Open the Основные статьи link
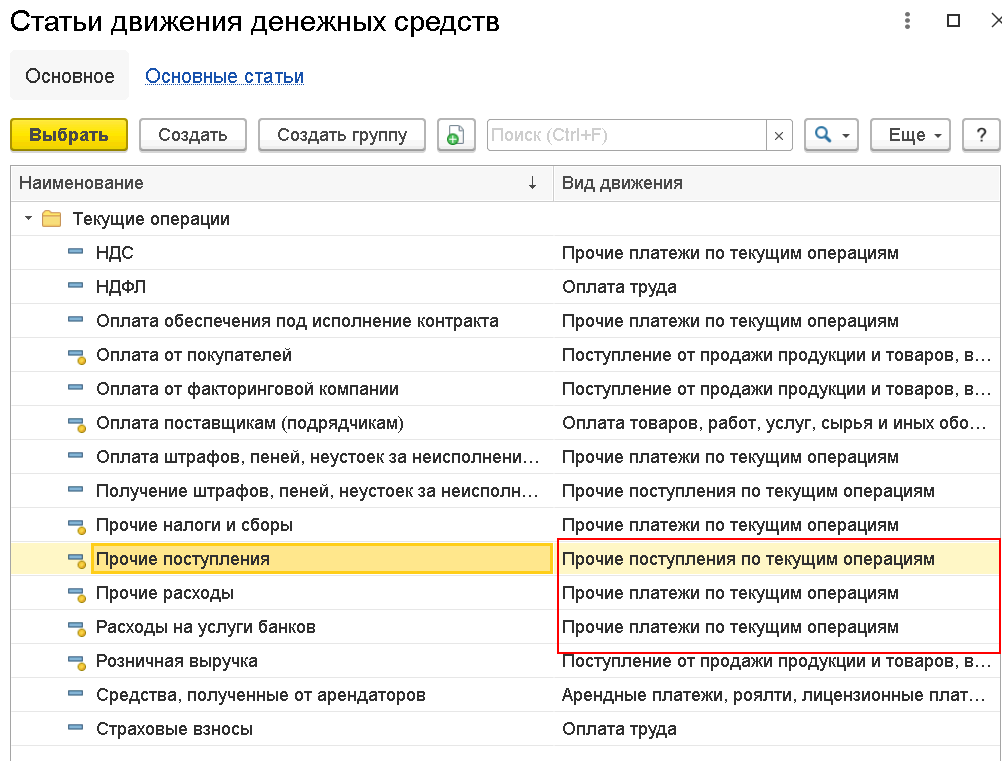The height and width of the screenshot is (761, 1002). (224, 76)
